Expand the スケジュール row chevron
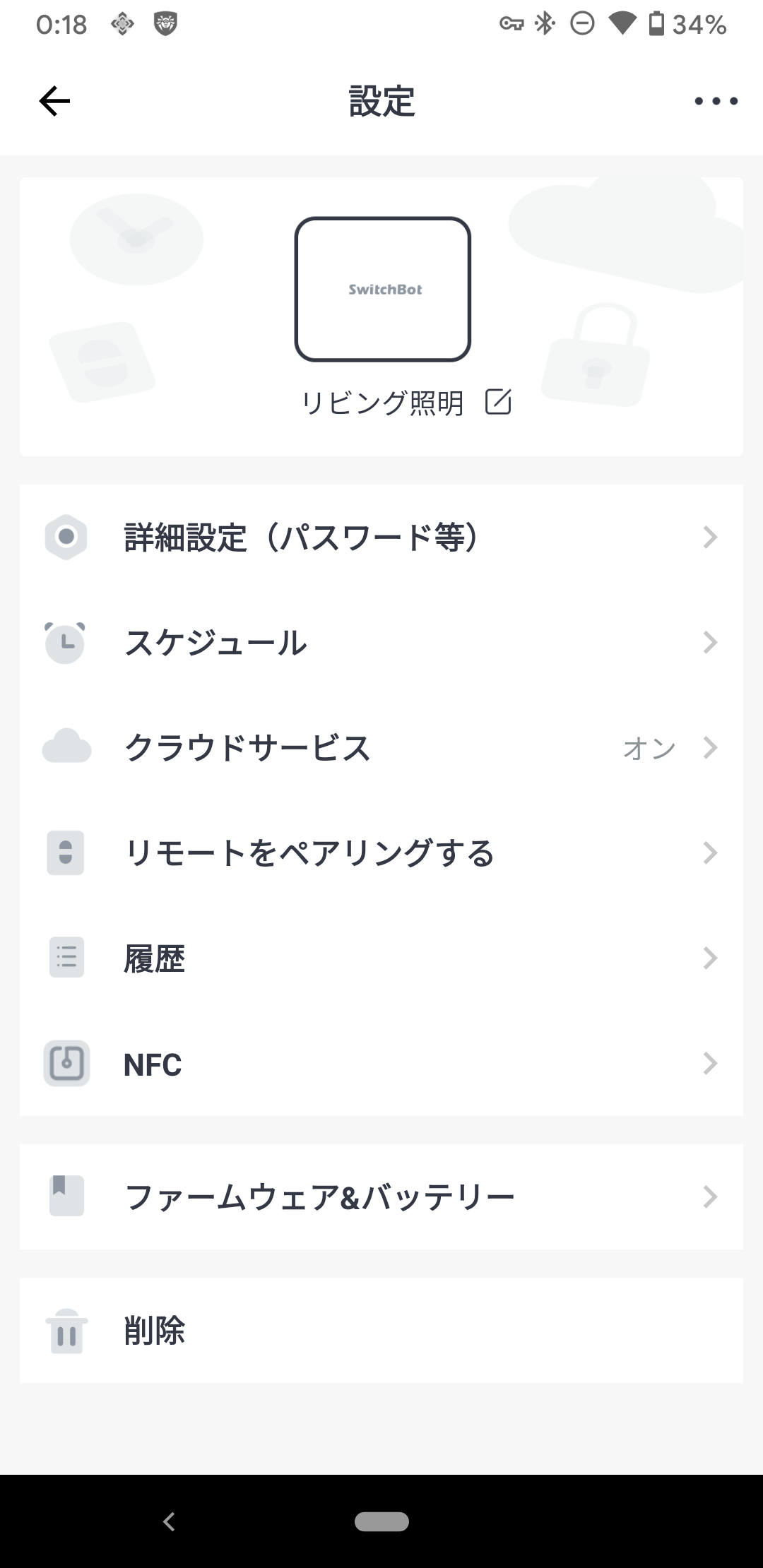Screen dimensions: 763x1568 point(710,643)
